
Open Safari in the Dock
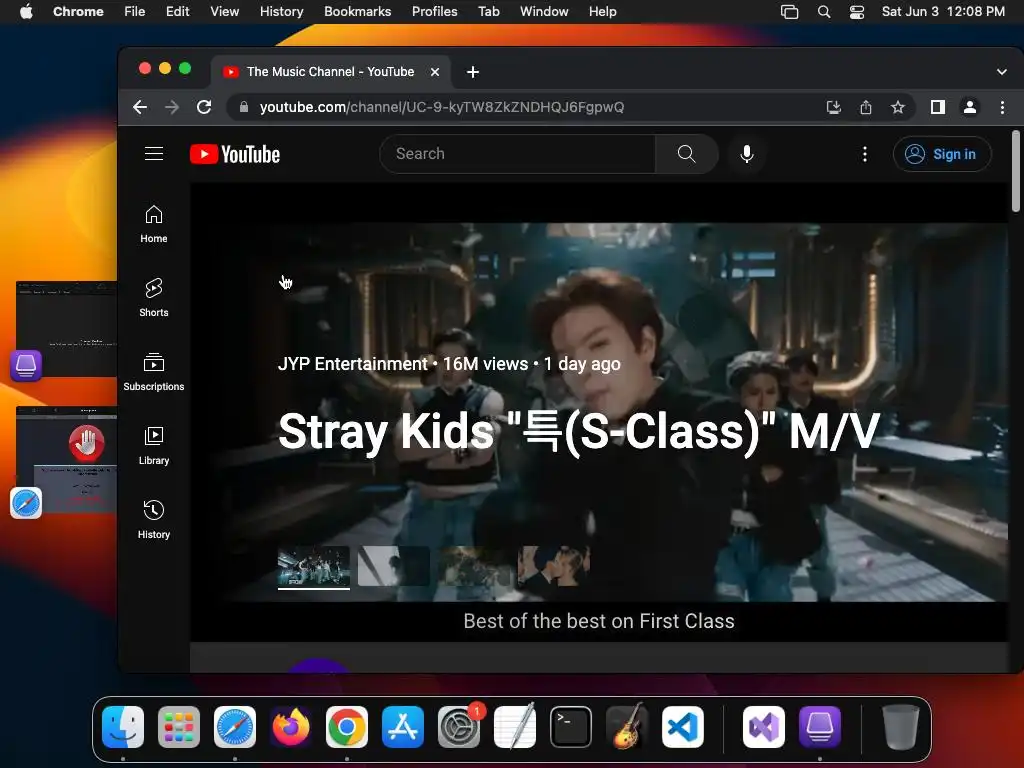click(x=235, y=727)
